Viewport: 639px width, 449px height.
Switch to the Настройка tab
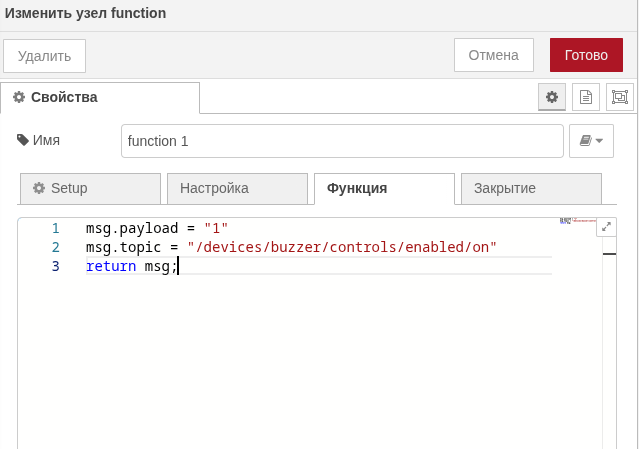[237, 188]
